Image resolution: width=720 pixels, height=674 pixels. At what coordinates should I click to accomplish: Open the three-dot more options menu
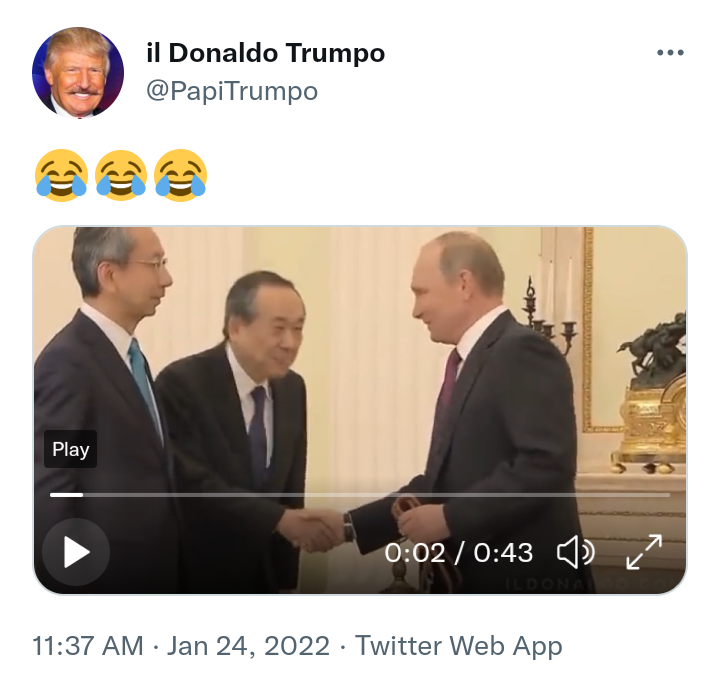pos(670,52)
